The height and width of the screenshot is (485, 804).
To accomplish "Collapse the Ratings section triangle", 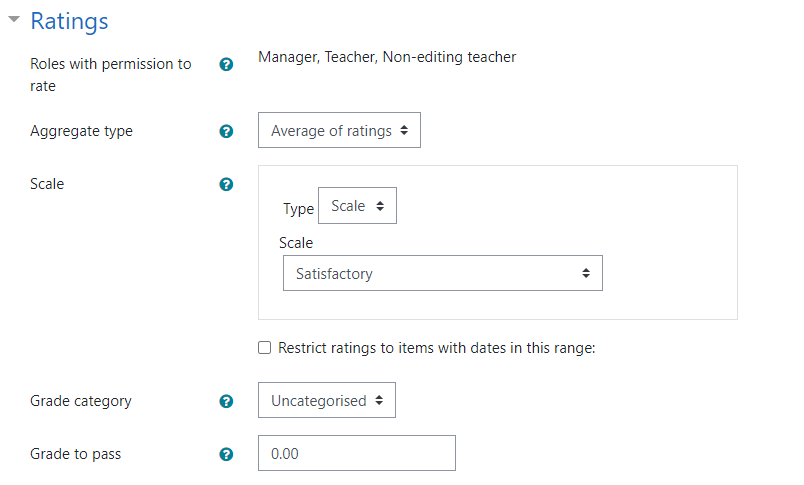I will click(x=14, y=19).
